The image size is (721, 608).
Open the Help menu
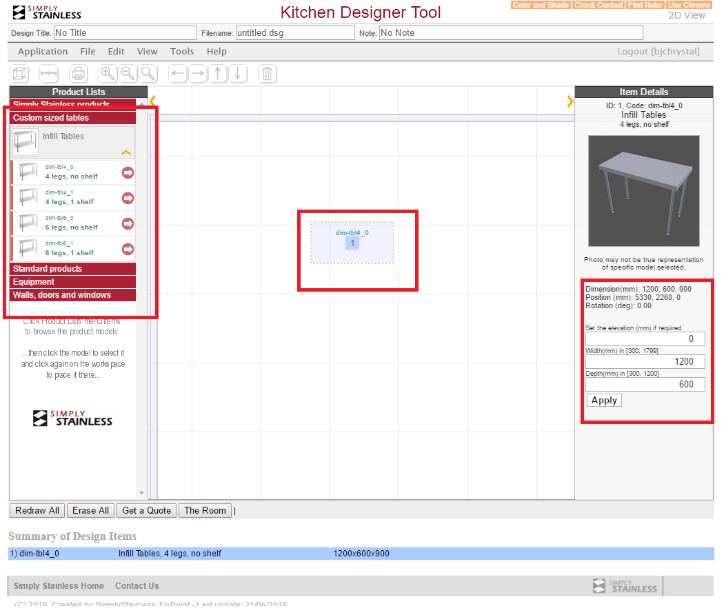click(x=217, y=52)
